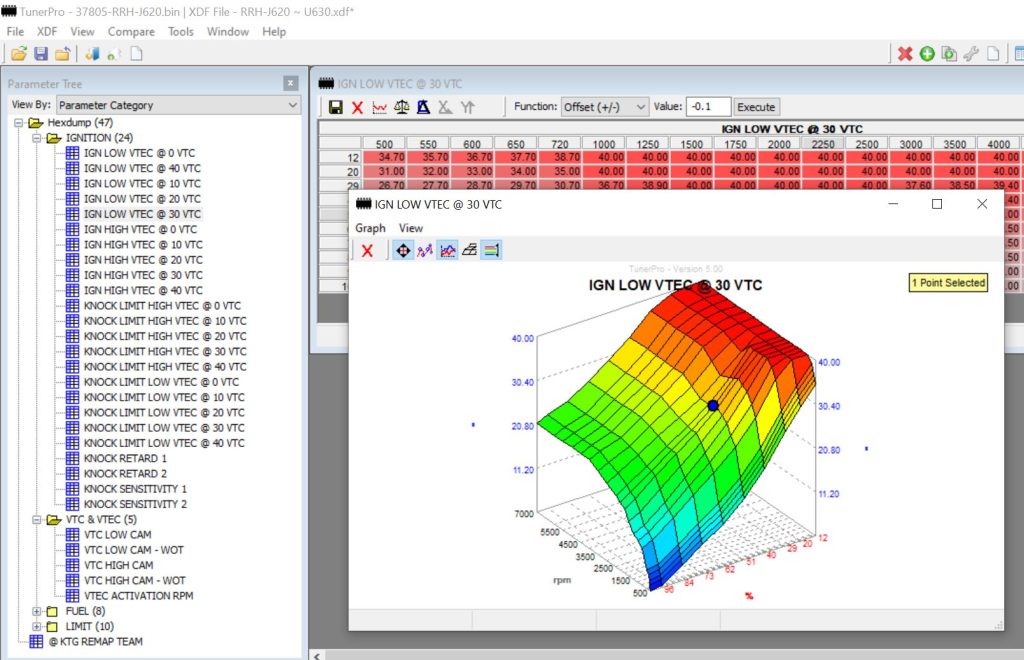Expand the FUEL (8) tree folder

pos(38,611)
